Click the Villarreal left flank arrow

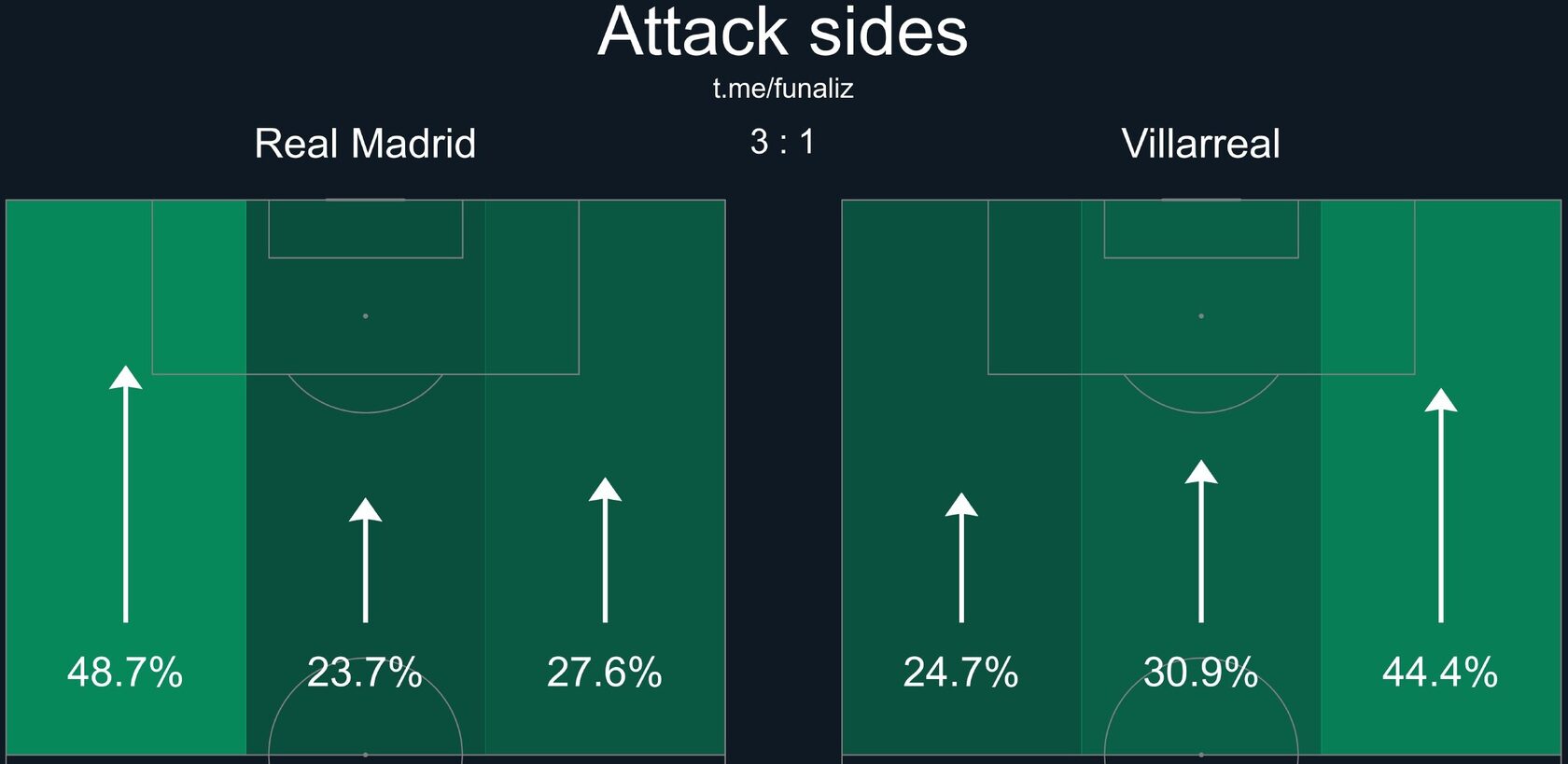tap(961, 557)
